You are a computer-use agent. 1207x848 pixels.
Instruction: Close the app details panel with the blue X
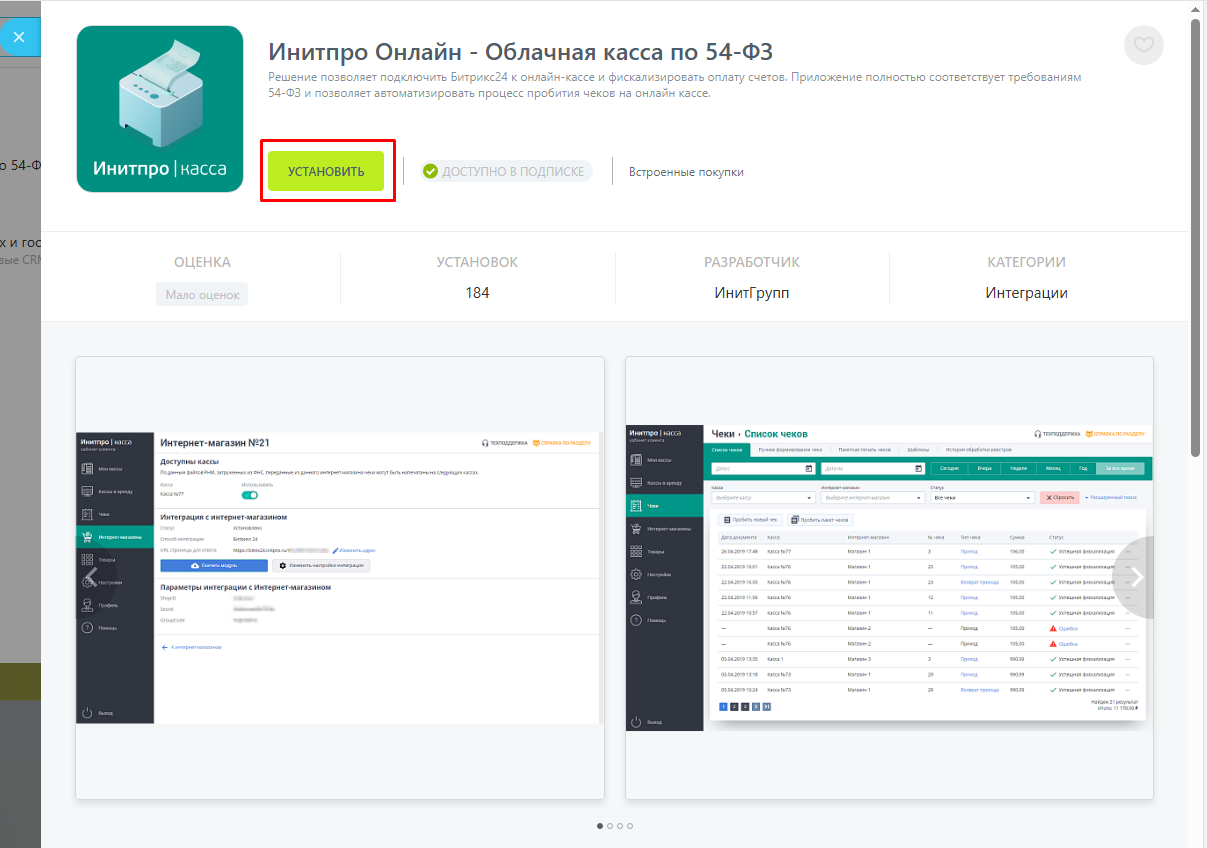[x=19, y=38]
